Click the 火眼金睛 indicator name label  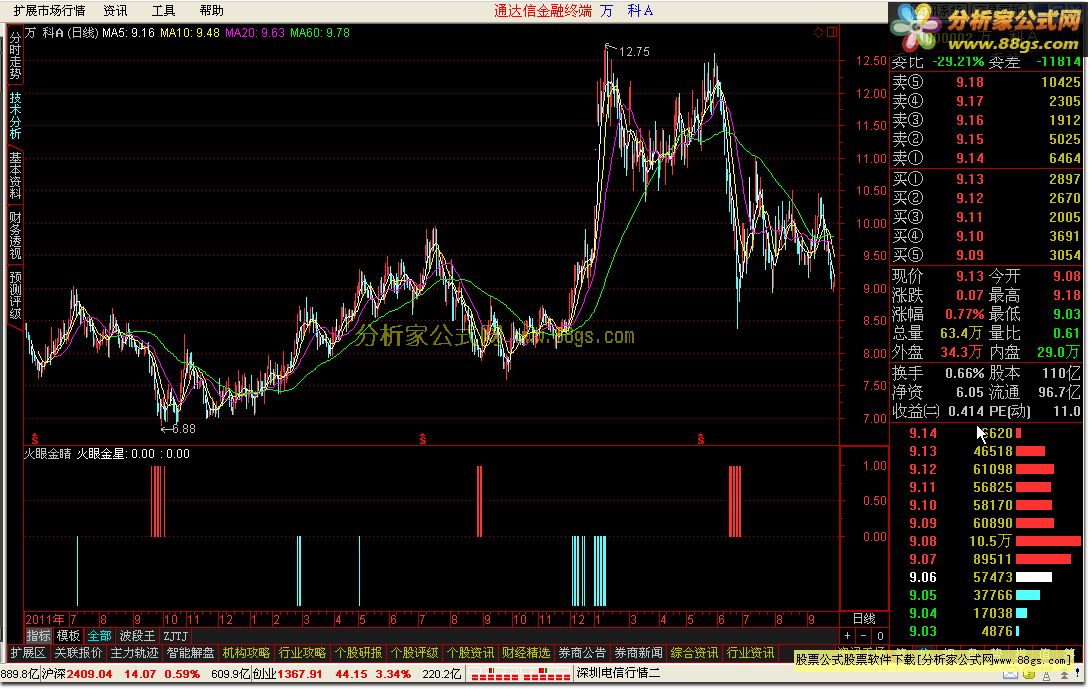(x=47, y=453)
